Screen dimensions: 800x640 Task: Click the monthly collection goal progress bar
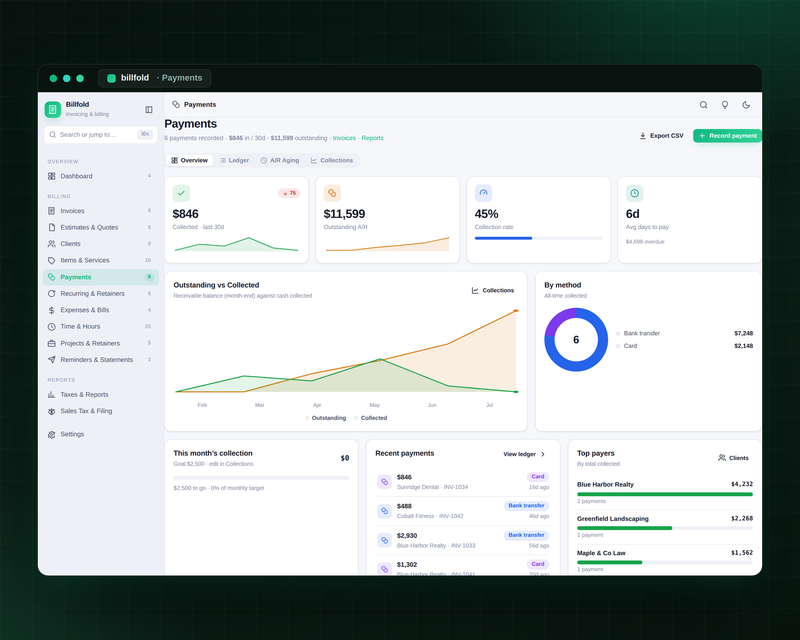coord(261,478)
